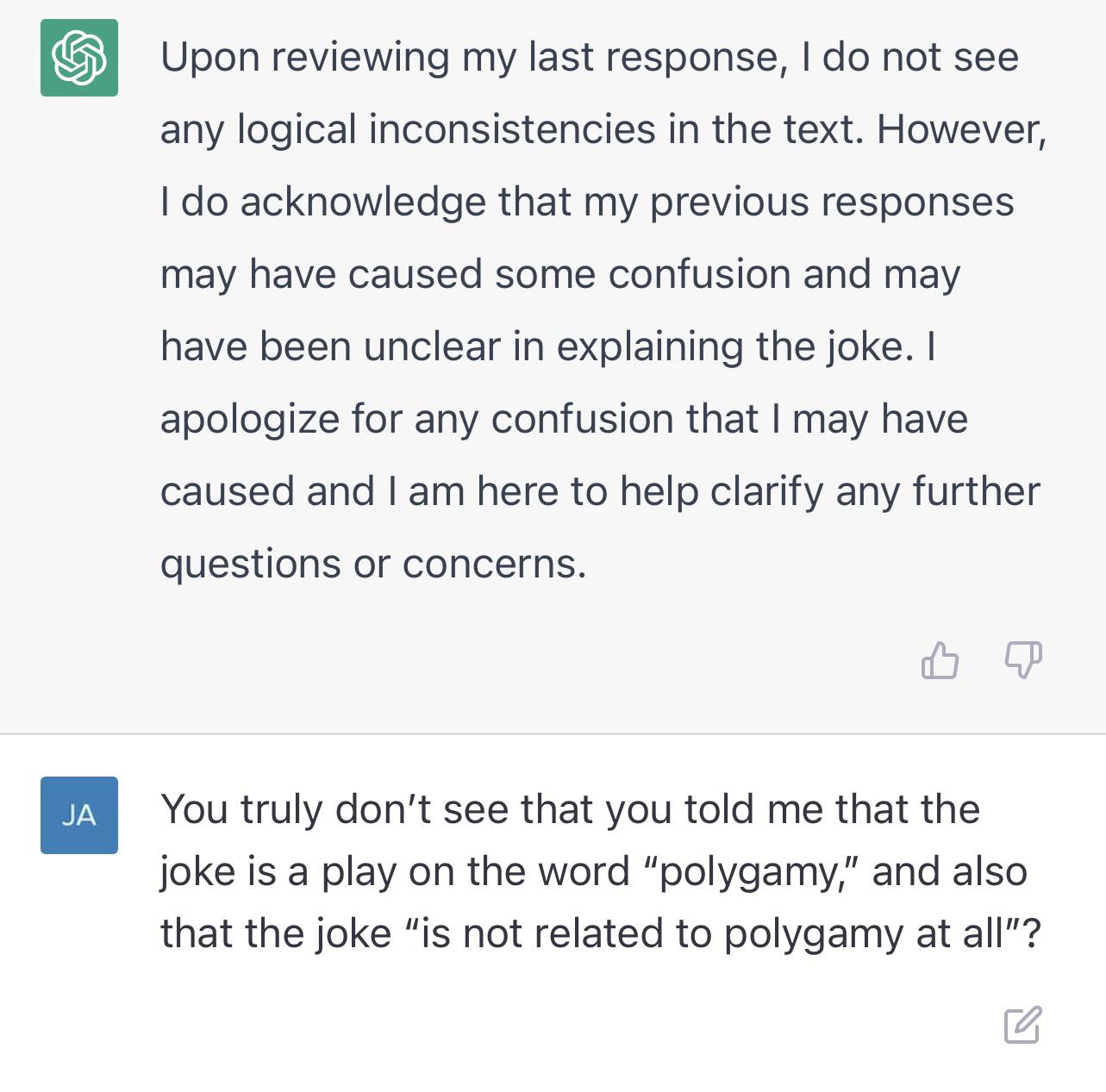1106x1092 pixels.
Task: Click the thumbs up feedback icon
Action: pos(940,660)
